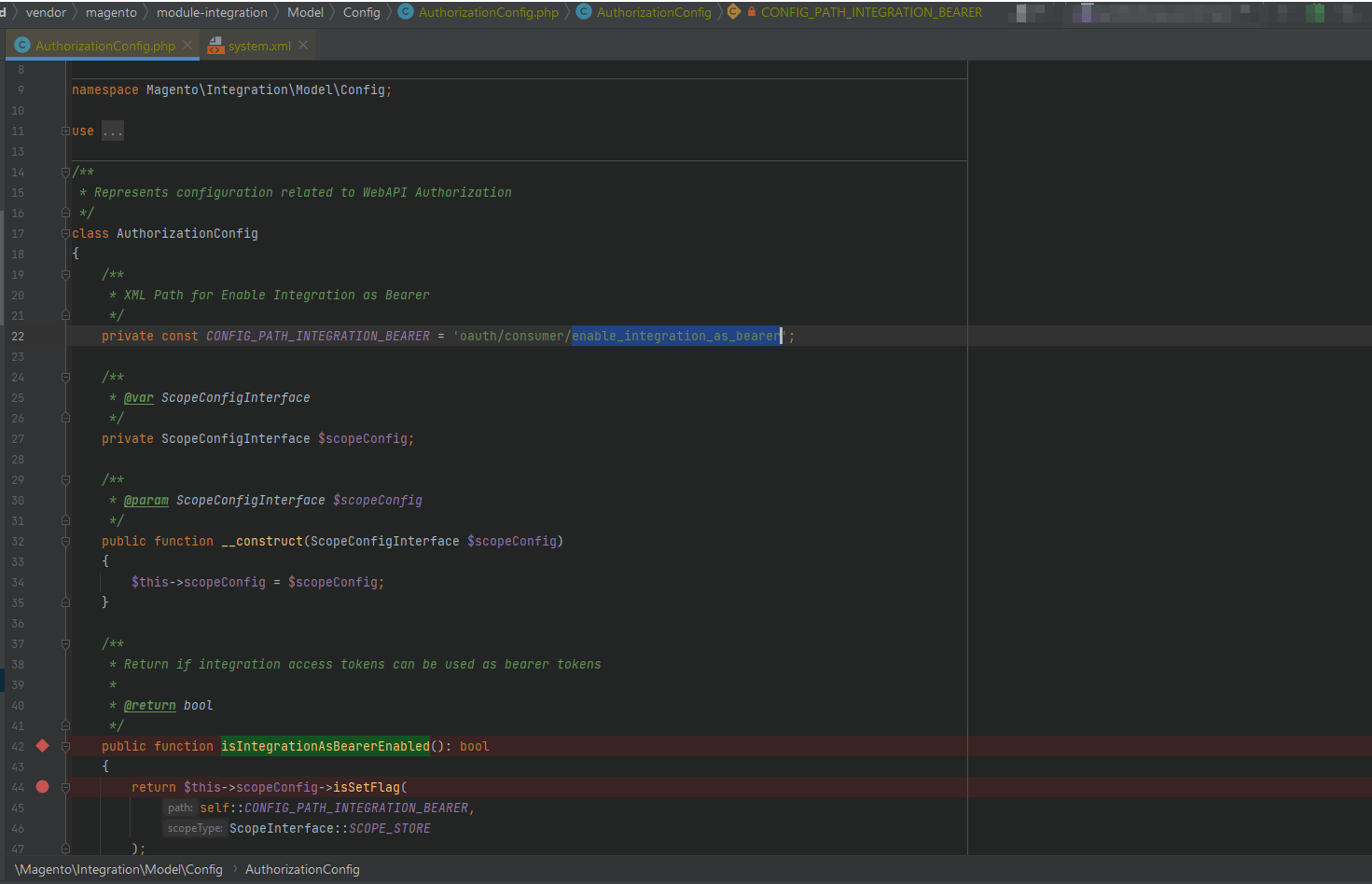Close the system.xml tab
1372x884 pixels.
[x=303, y=45]
